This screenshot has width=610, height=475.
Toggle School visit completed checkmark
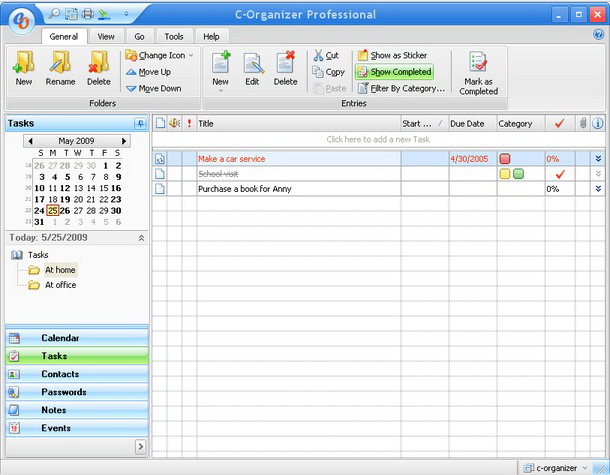[560, 174]
